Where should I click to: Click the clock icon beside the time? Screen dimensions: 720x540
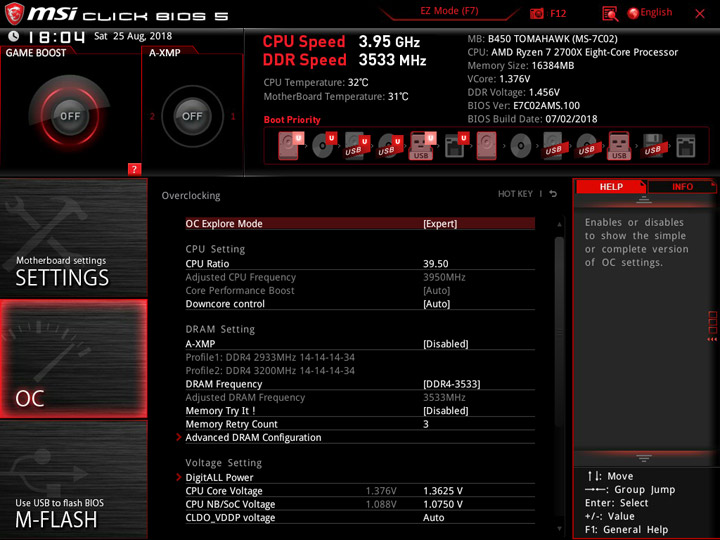14,36
